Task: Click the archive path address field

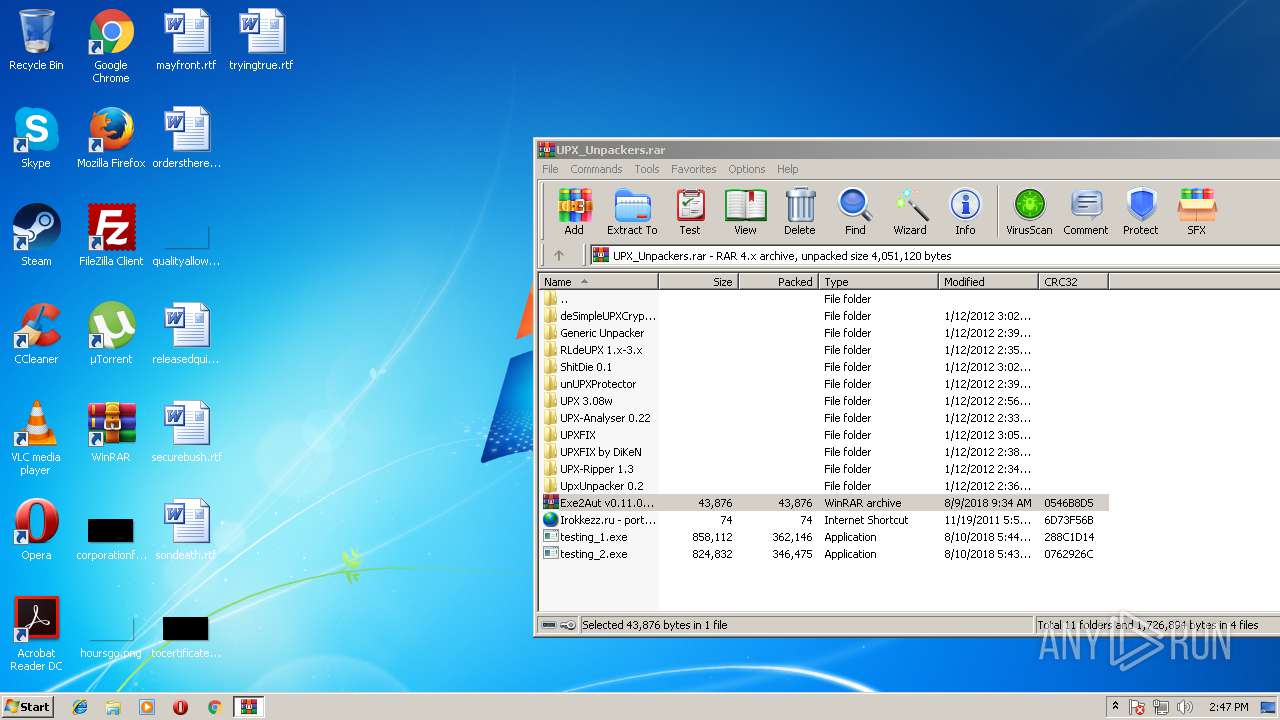Action: [x=933, y=256]
